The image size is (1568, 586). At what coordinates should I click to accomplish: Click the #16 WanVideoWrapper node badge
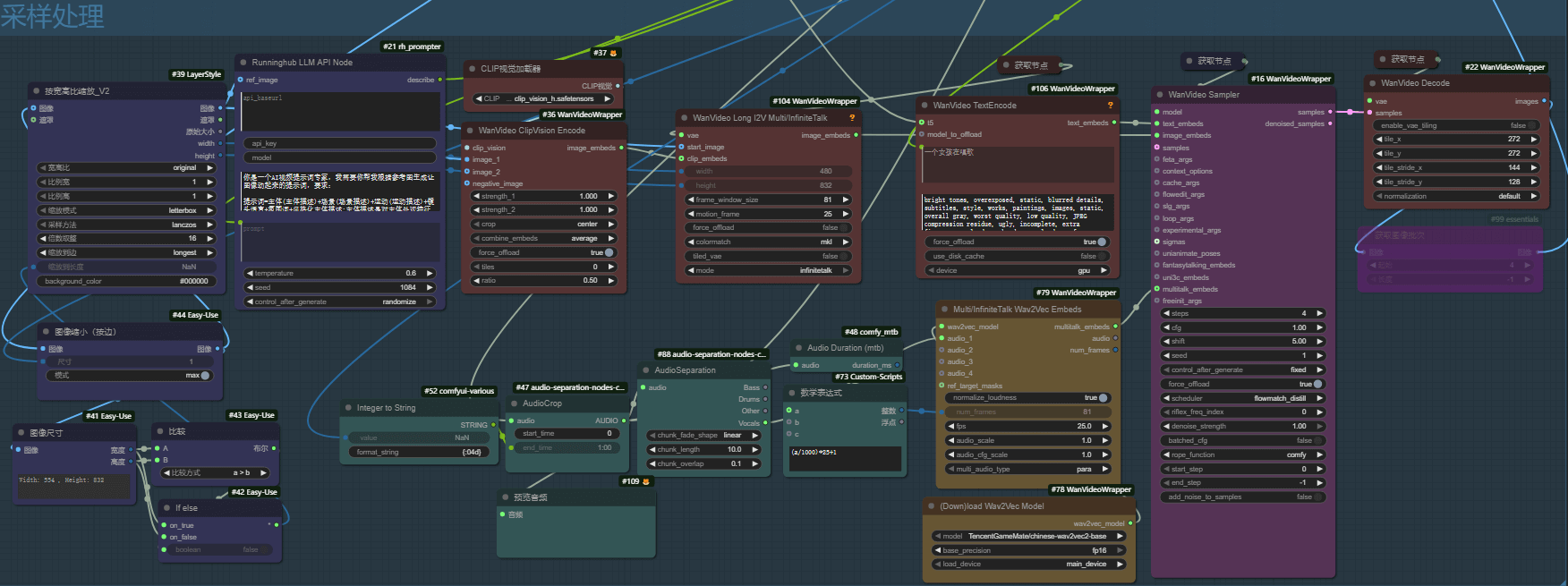[x=1291, y=79]
